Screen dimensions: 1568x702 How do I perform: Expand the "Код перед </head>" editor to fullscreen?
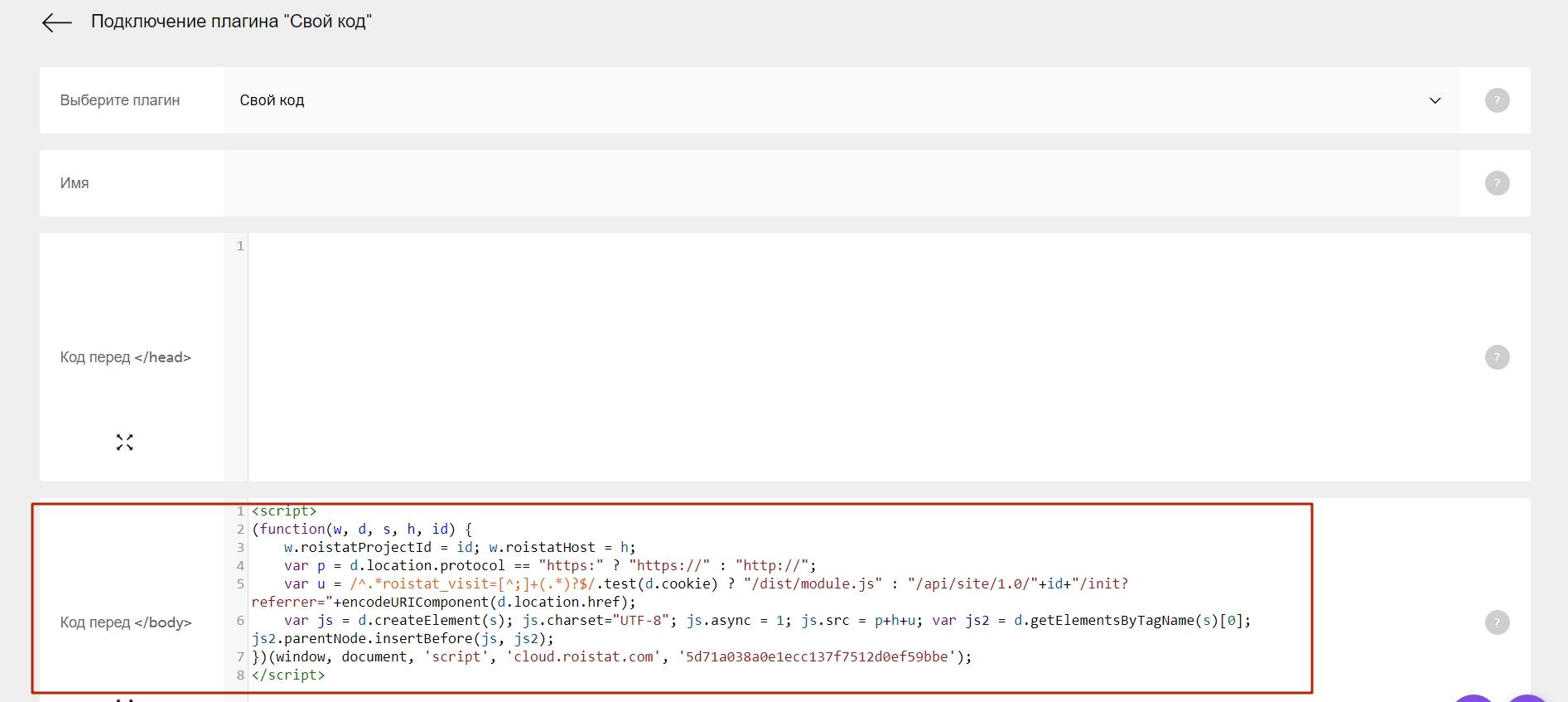point(124,443)
